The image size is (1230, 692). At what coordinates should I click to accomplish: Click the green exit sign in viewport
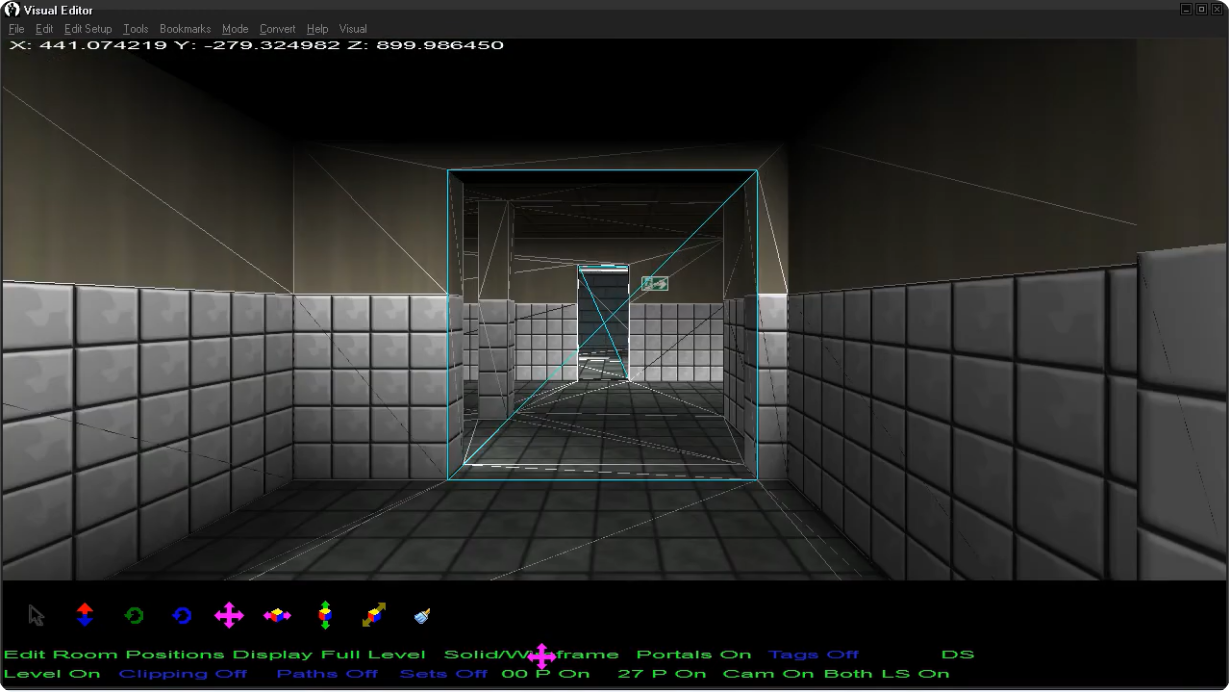pyautogui.click(x=654, y=284)
